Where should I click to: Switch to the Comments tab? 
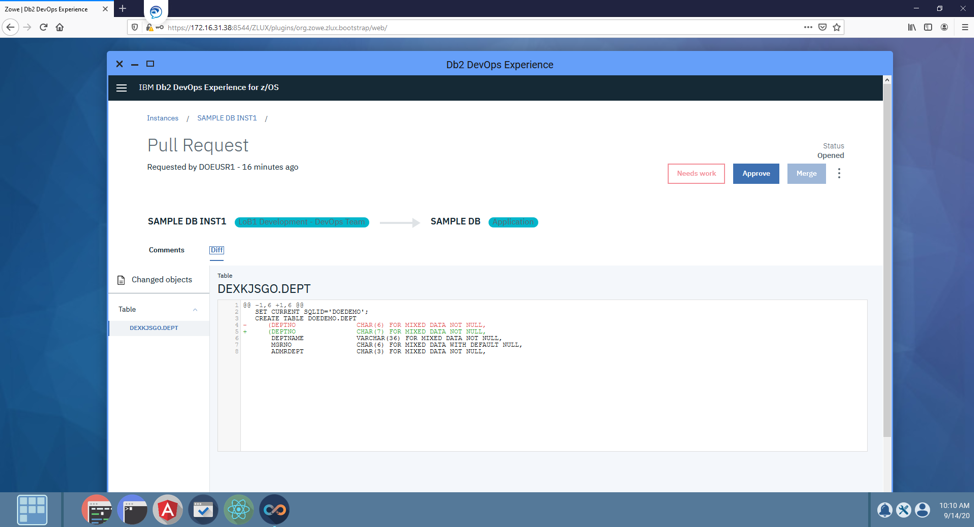pyautogui.click(x=166, y=250)
